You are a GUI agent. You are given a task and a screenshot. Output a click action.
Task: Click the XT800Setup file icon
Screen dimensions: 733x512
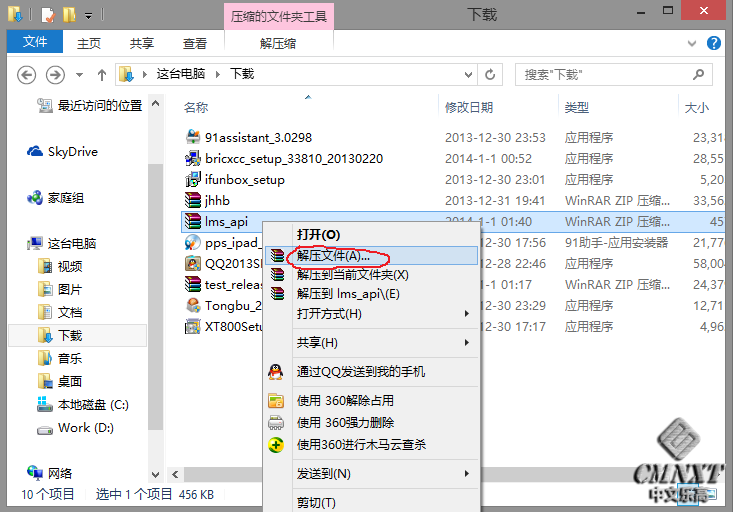(x=193, y=326)
